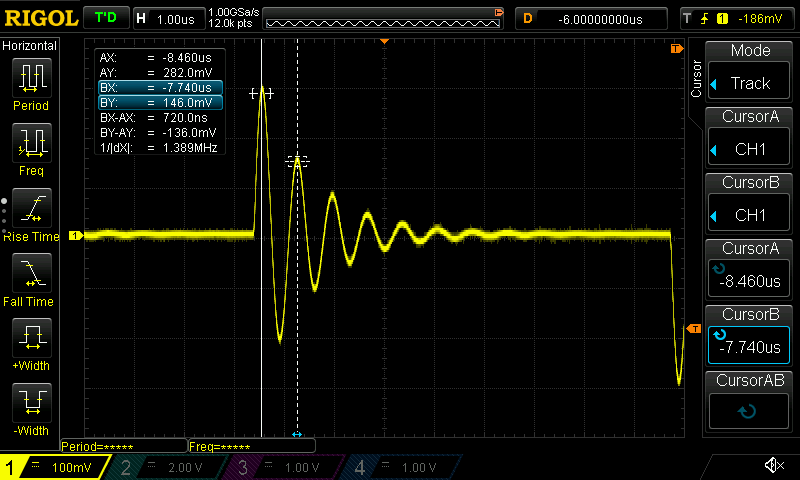
Task: Select the -Width measurement icon
Action: [x=31, y=410]
